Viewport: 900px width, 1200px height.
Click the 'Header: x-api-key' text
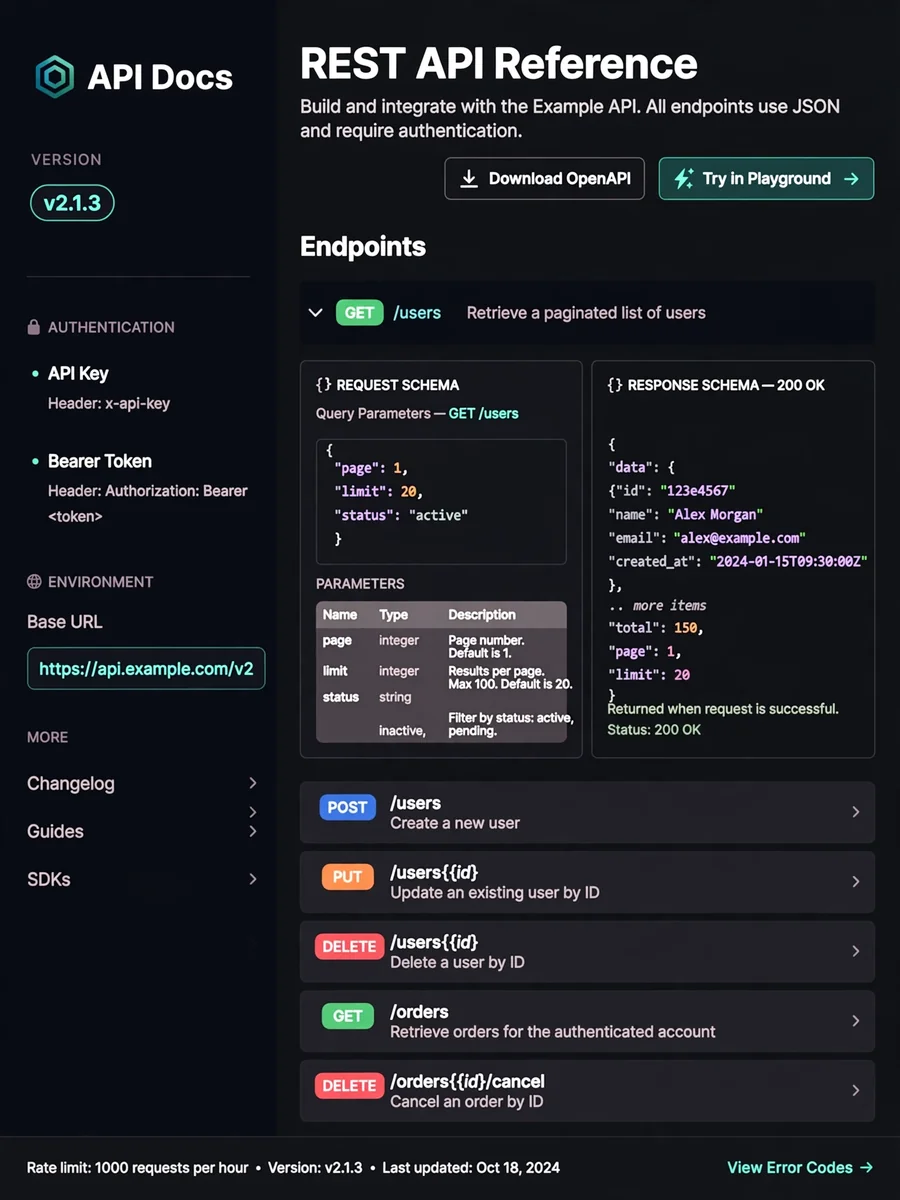click(x=109, y=404)
